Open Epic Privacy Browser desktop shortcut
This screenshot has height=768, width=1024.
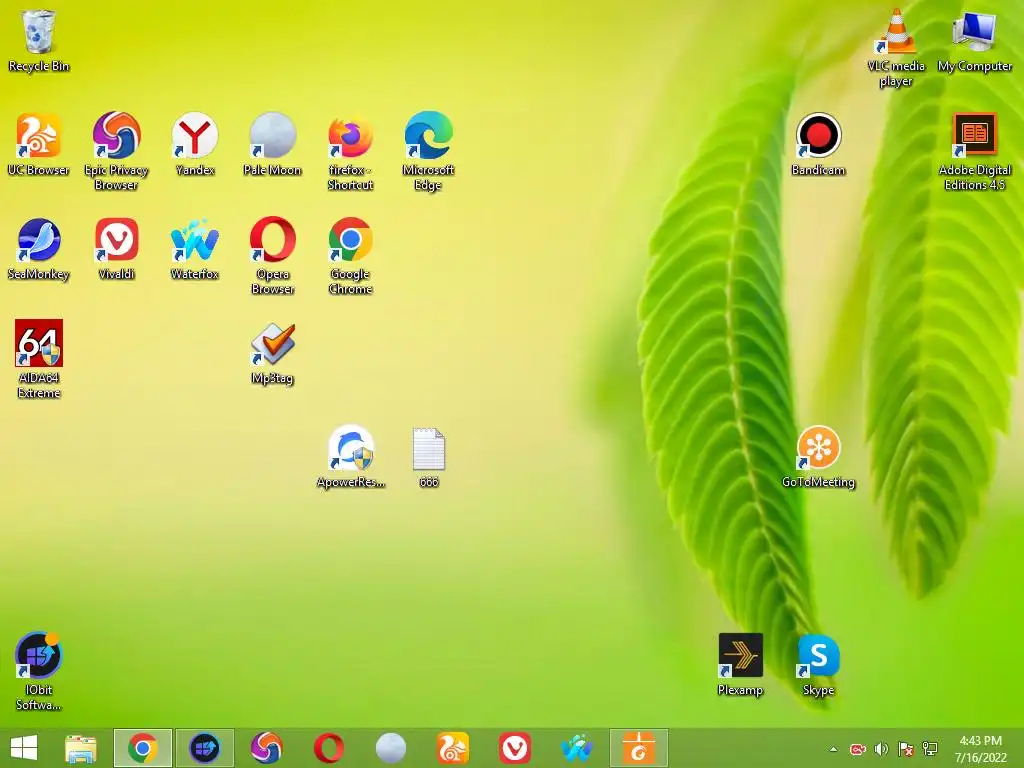click(x=116, y=151)
